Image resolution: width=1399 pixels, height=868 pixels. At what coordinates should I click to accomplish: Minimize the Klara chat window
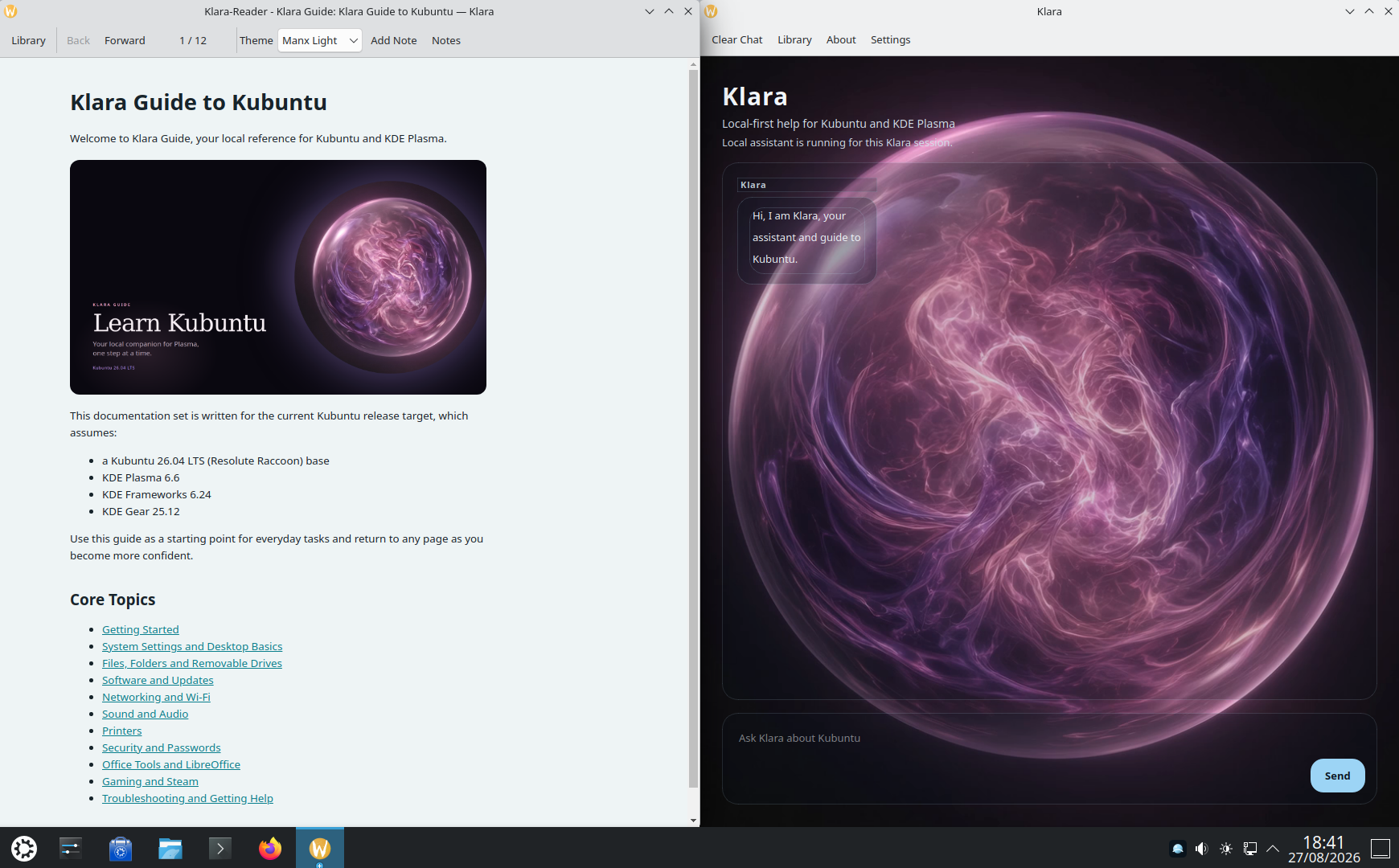(1350, 11)
